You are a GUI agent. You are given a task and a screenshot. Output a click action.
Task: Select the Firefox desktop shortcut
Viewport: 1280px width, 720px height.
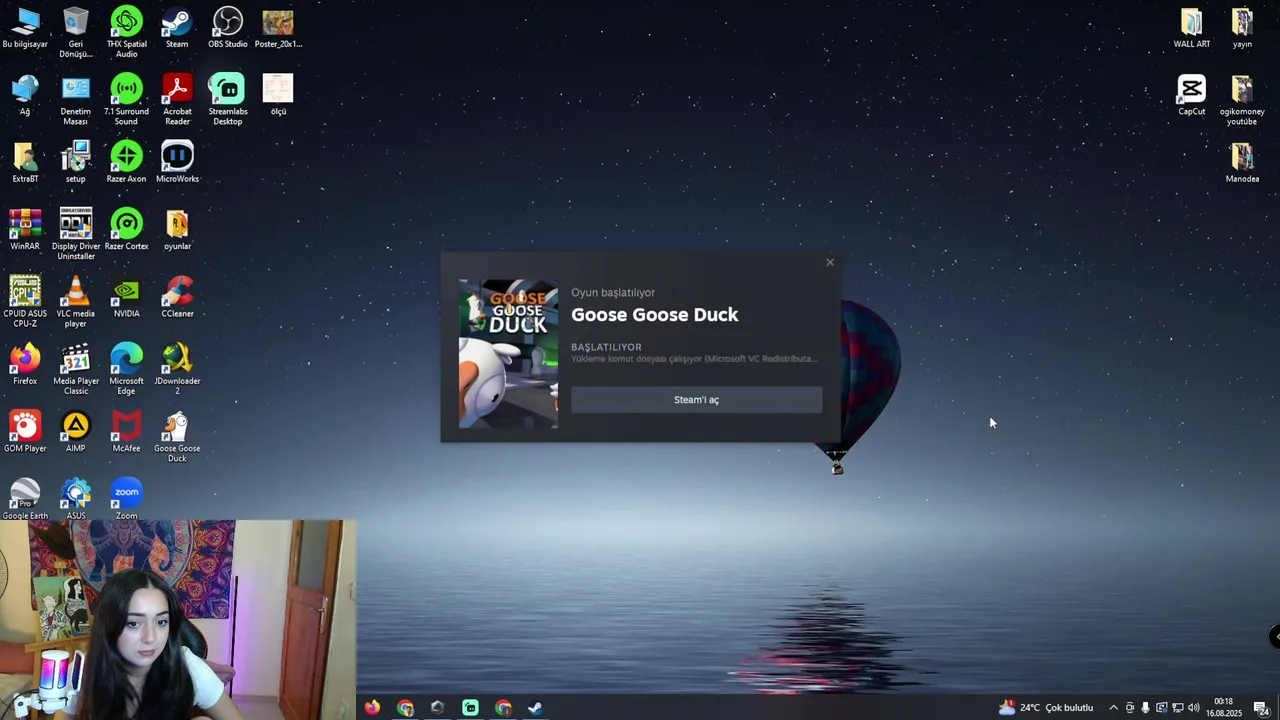(25, 364)
